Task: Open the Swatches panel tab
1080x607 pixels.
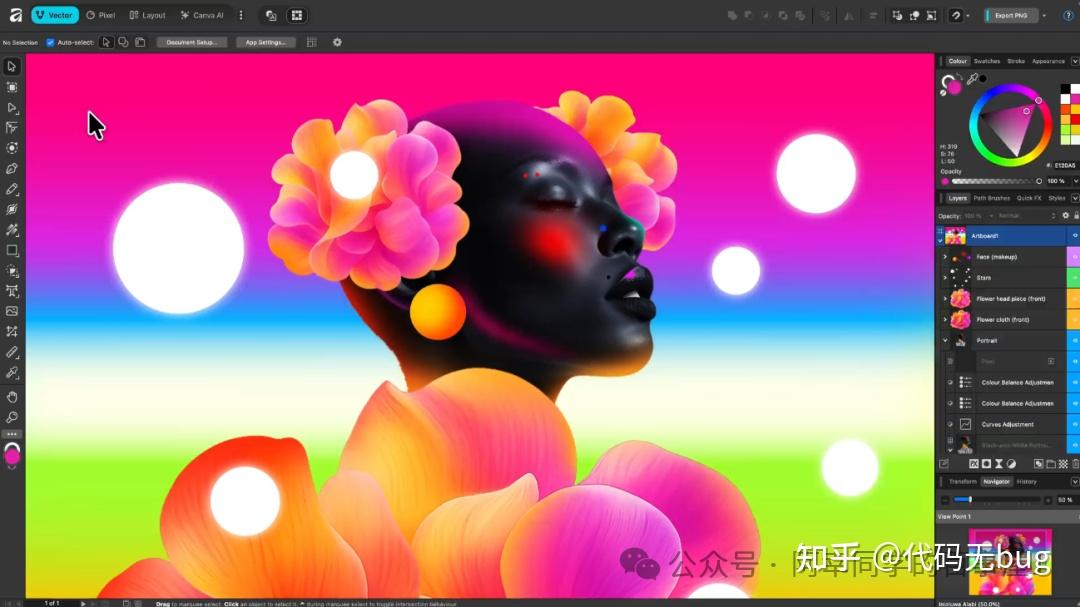Action: 987,60
